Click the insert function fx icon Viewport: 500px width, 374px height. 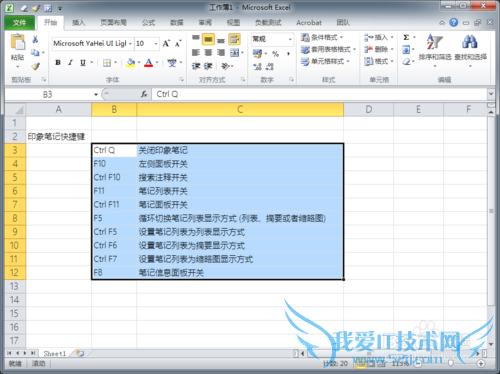(x=144, y=94)
